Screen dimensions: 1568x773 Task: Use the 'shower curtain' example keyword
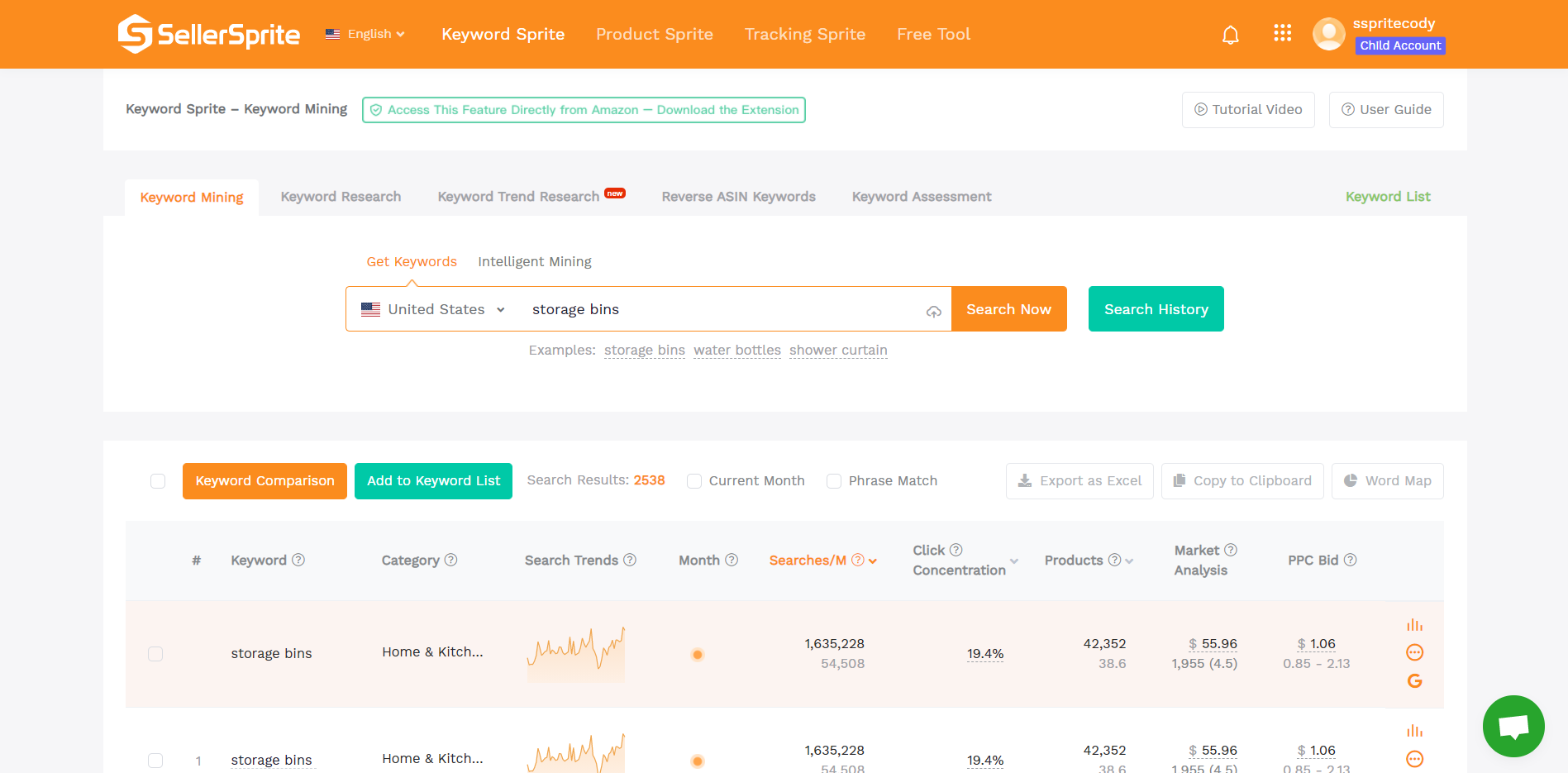[838, 351]
